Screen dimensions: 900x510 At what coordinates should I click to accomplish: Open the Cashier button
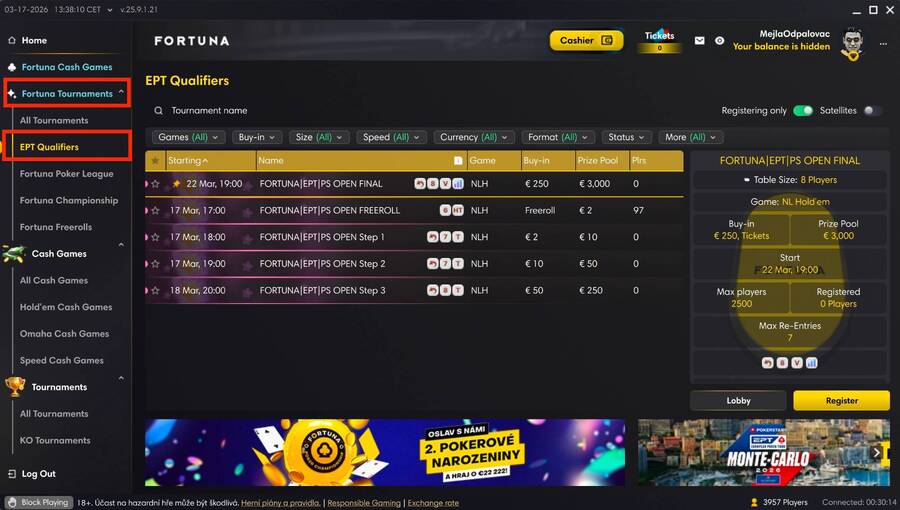pyautogui.click(x=587, y=41)
